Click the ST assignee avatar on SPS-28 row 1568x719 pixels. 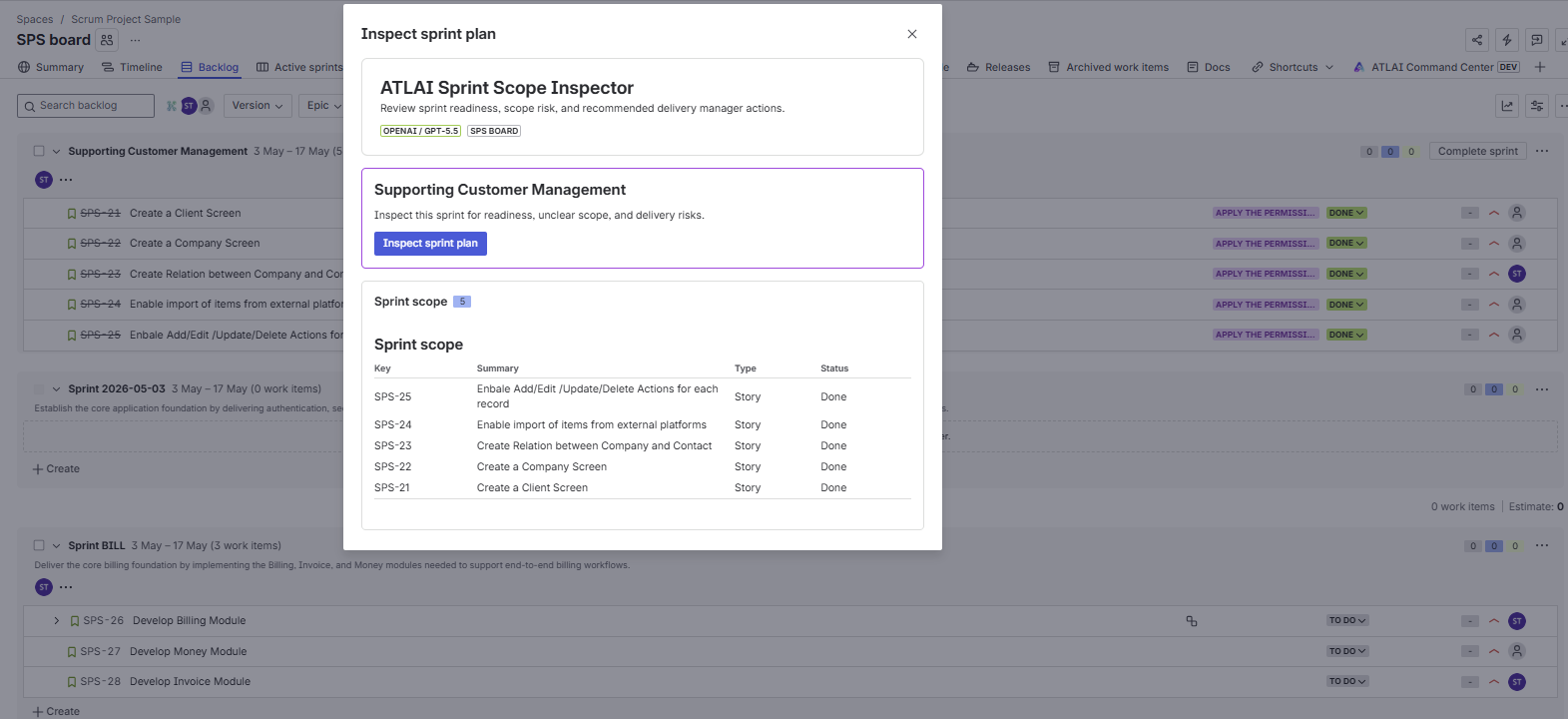[x=1517, y=682]
